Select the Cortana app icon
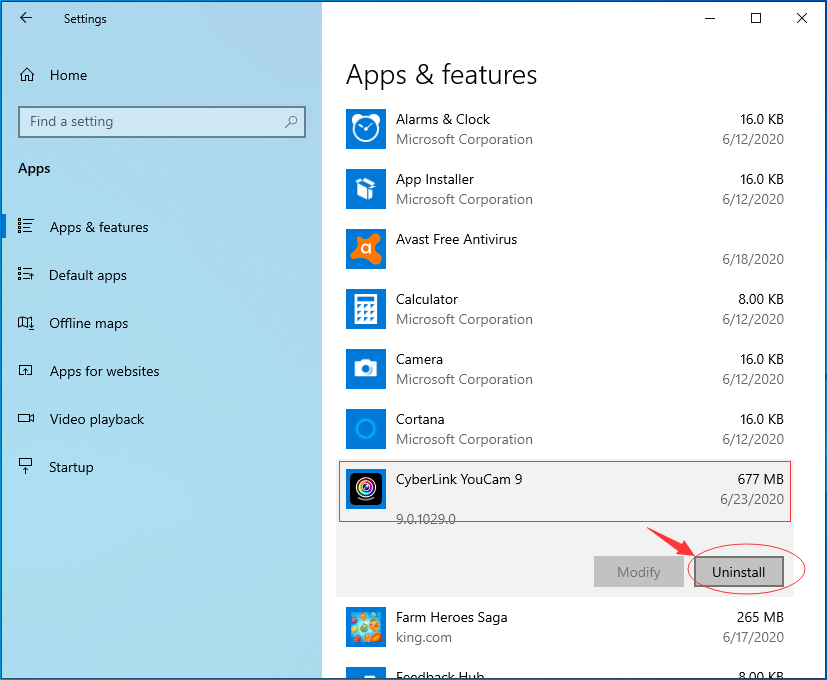The image size is (827, 680). 366,429
